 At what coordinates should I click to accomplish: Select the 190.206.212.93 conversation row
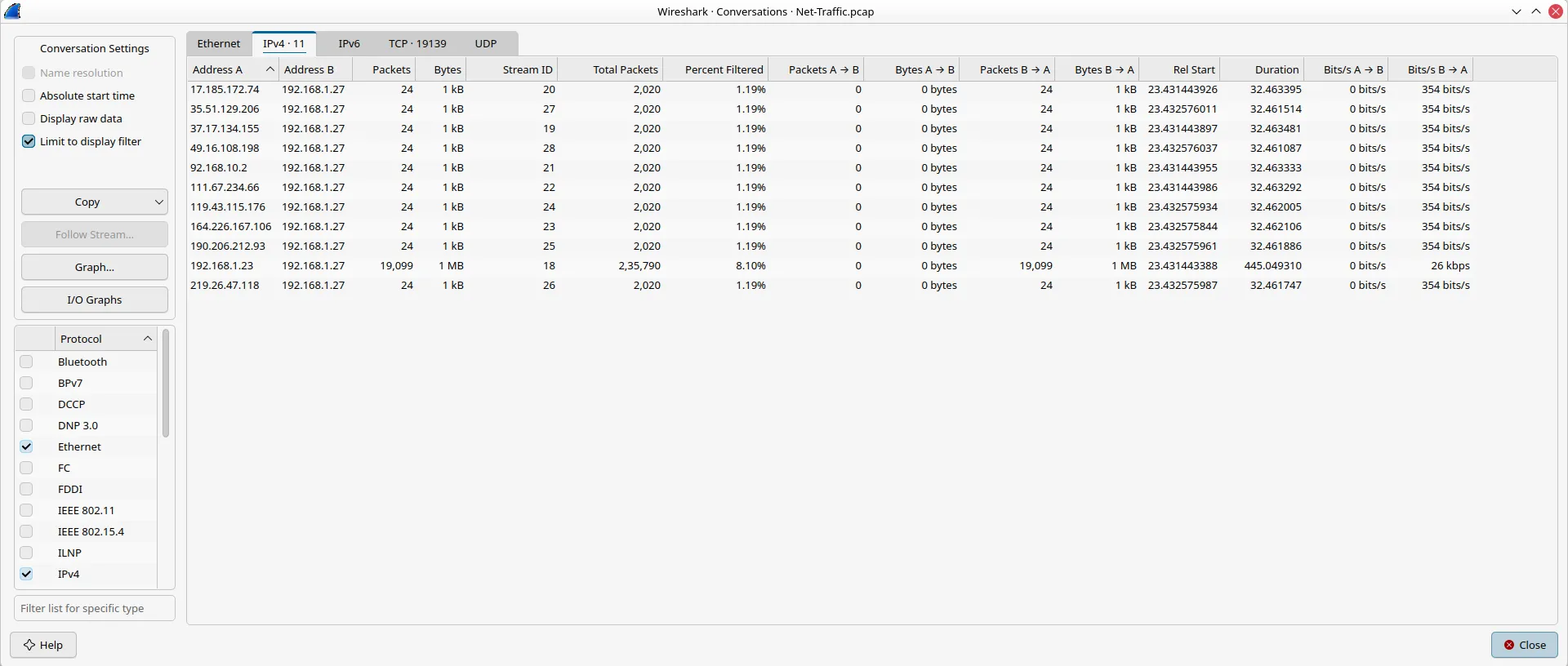830,246
